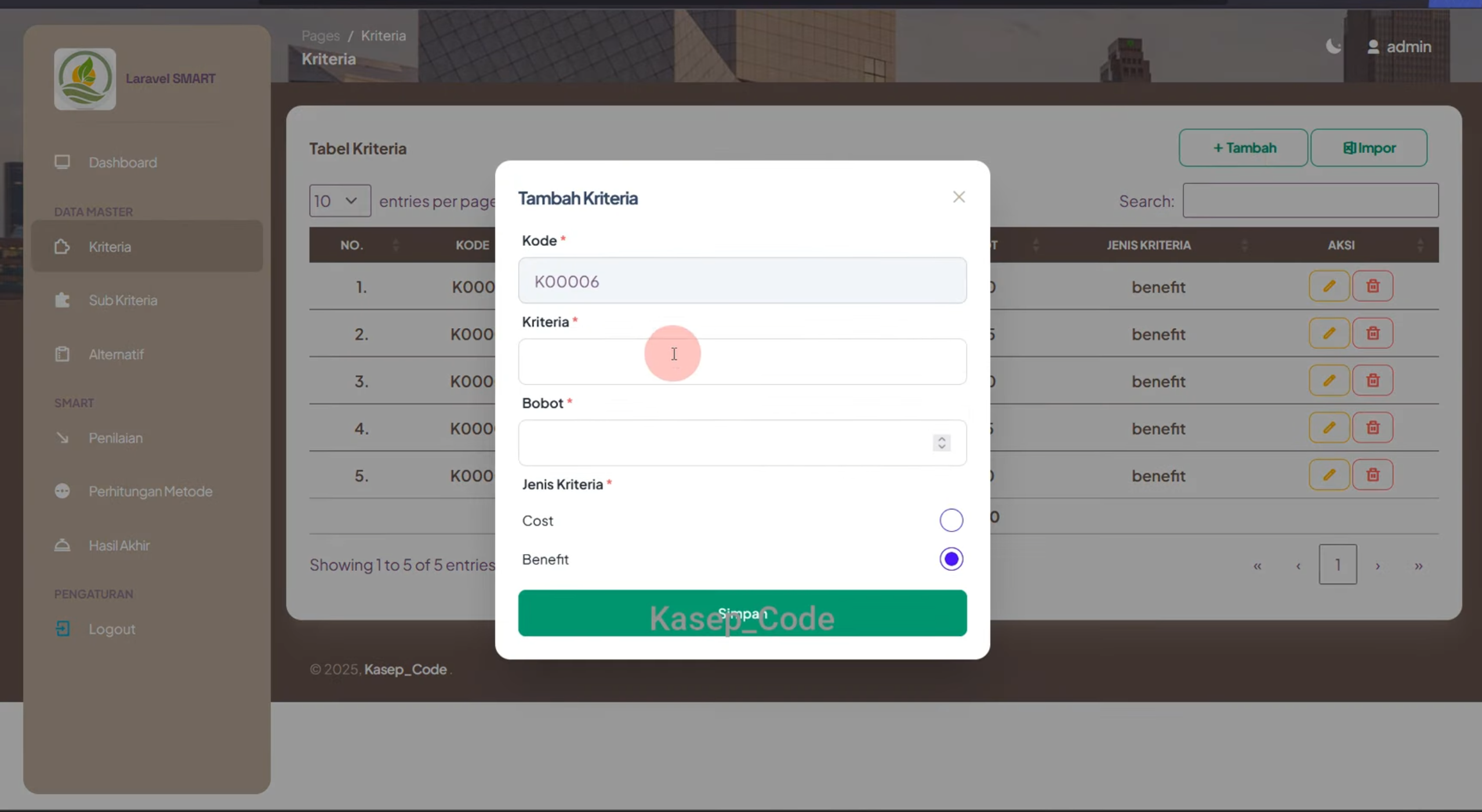Edit row 4 with pencil icon
This screenshot has width=1482, height=812.
coord(1329,428)
